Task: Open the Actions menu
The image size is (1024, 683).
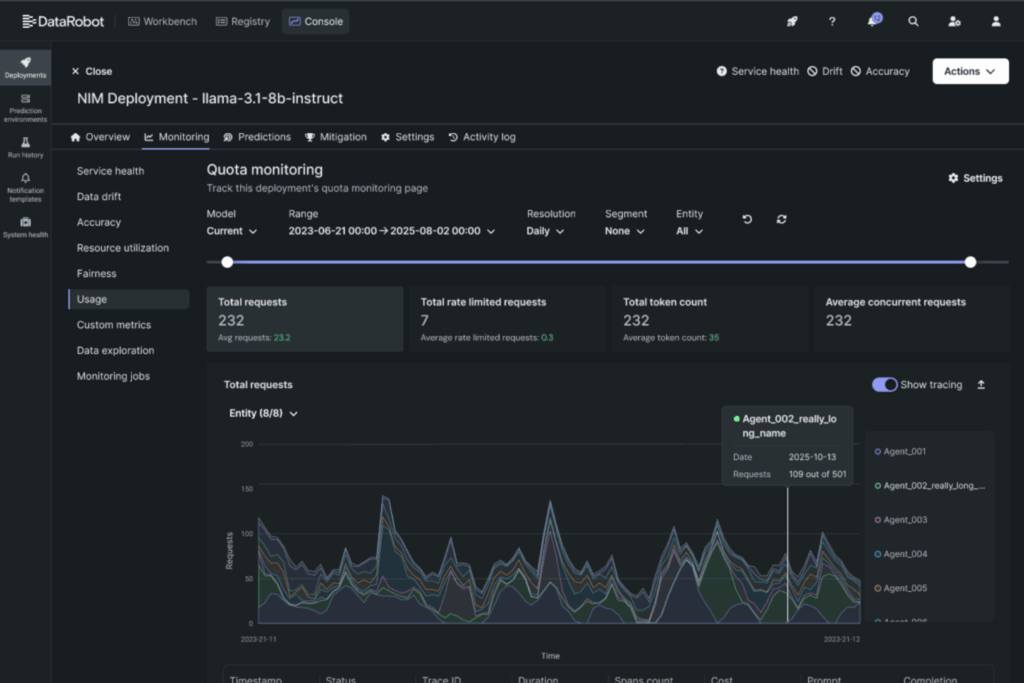Action: pos(969,71)
